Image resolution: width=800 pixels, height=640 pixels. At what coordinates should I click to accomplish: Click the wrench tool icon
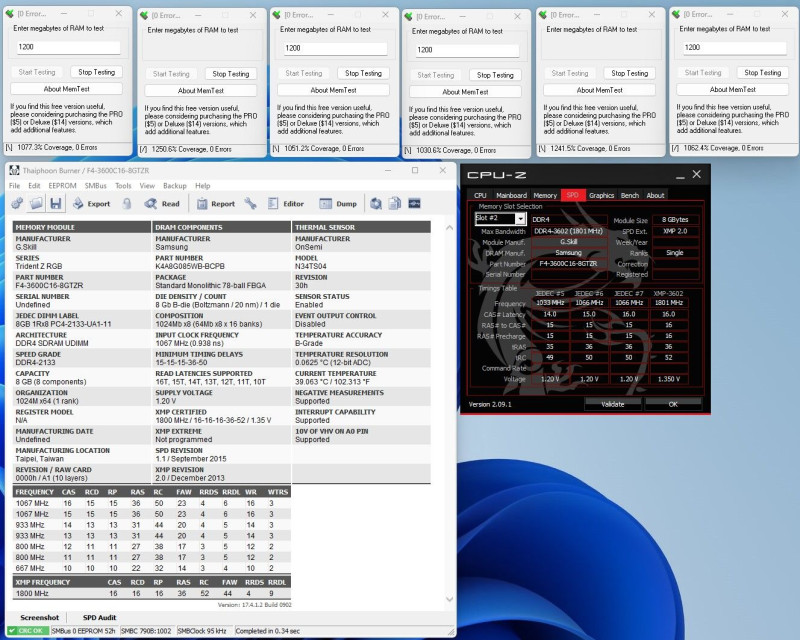tap(250, 204)
